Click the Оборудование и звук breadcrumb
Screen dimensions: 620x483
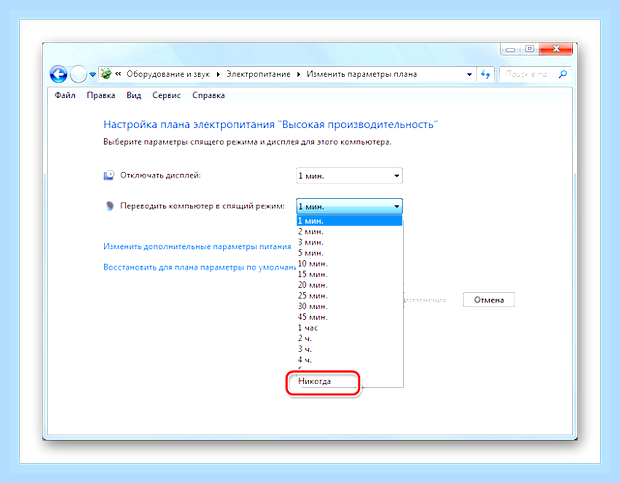point(168,74)
